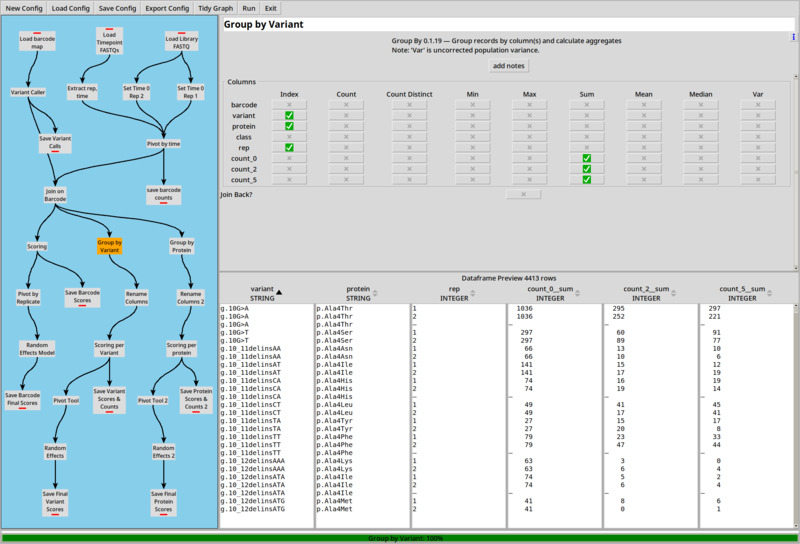Viewport: 800px width, 544px height.
Task: Select the Rename Columns node
Action: 136,298
